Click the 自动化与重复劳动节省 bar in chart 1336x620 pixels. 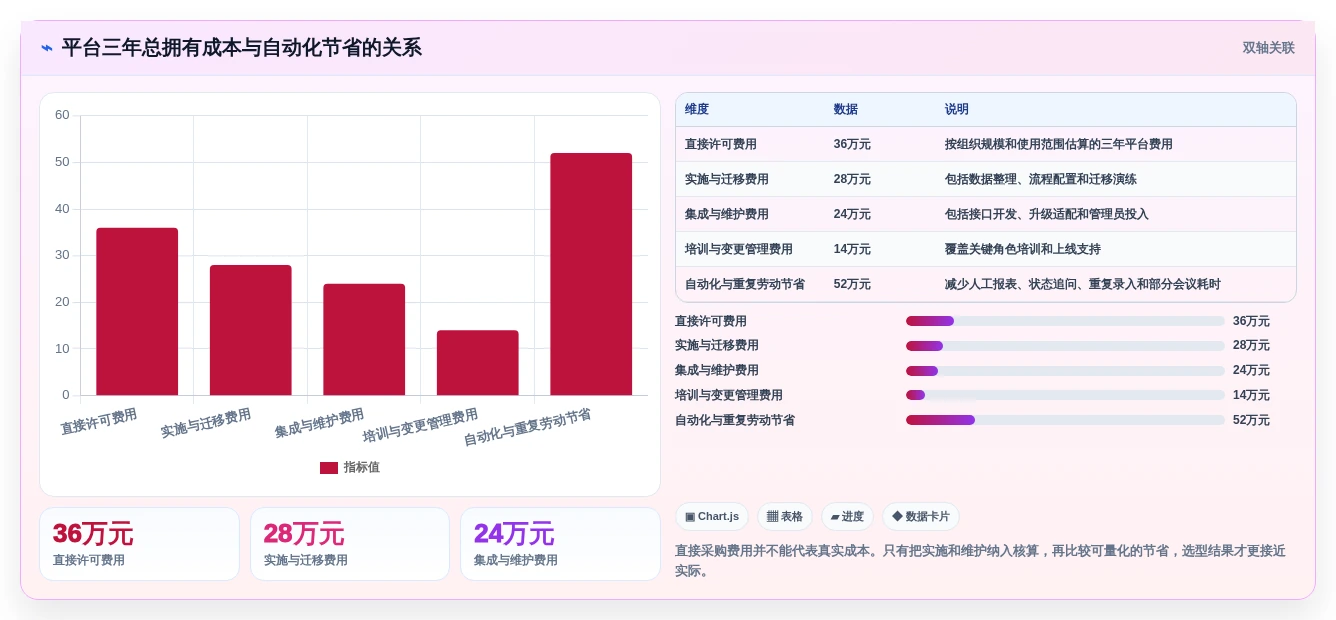click(x=591, y=274)
